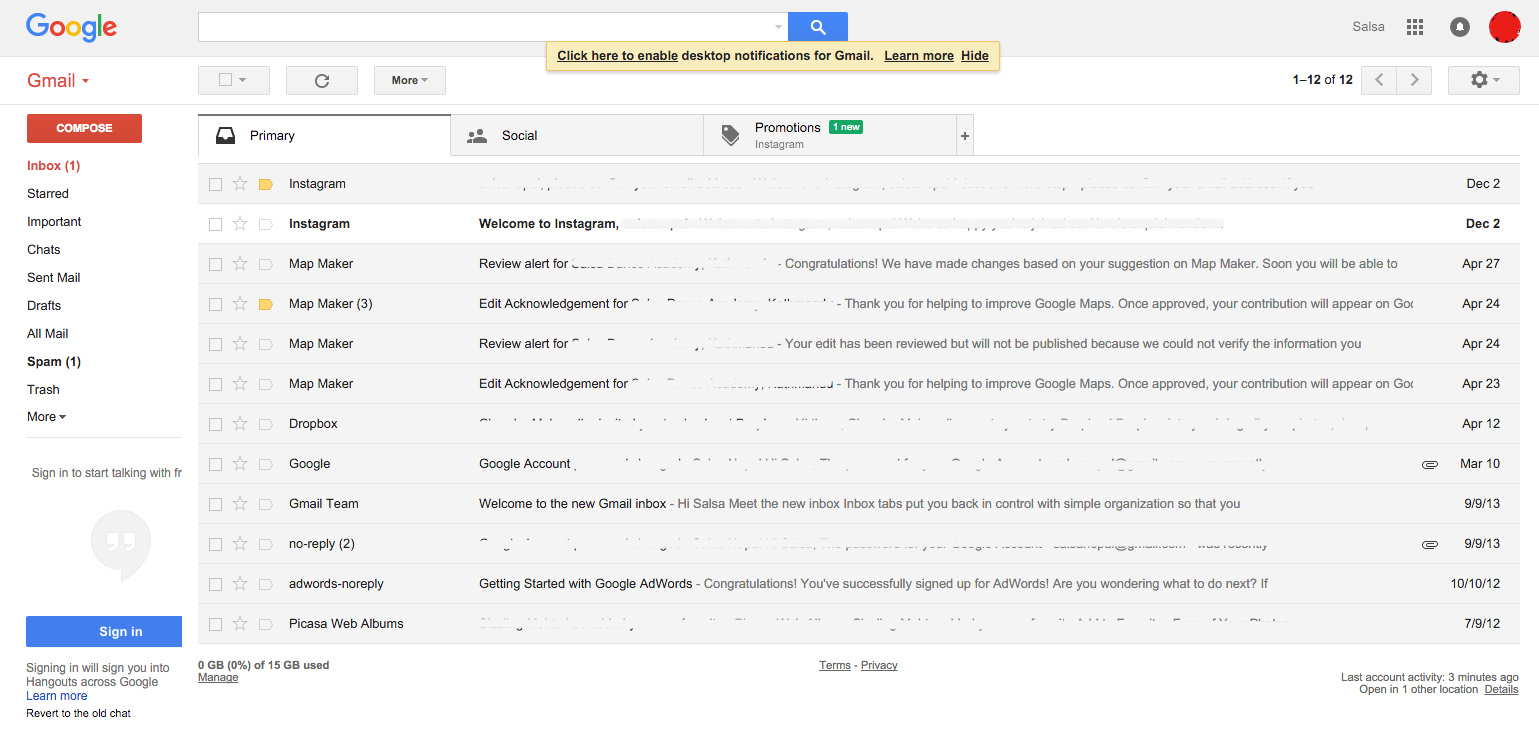Viewport: 1539px width, 746px height.
Task: Tick the checkbox for the Dropbox email
Action: pyautogui.click(x=215, y=424)
